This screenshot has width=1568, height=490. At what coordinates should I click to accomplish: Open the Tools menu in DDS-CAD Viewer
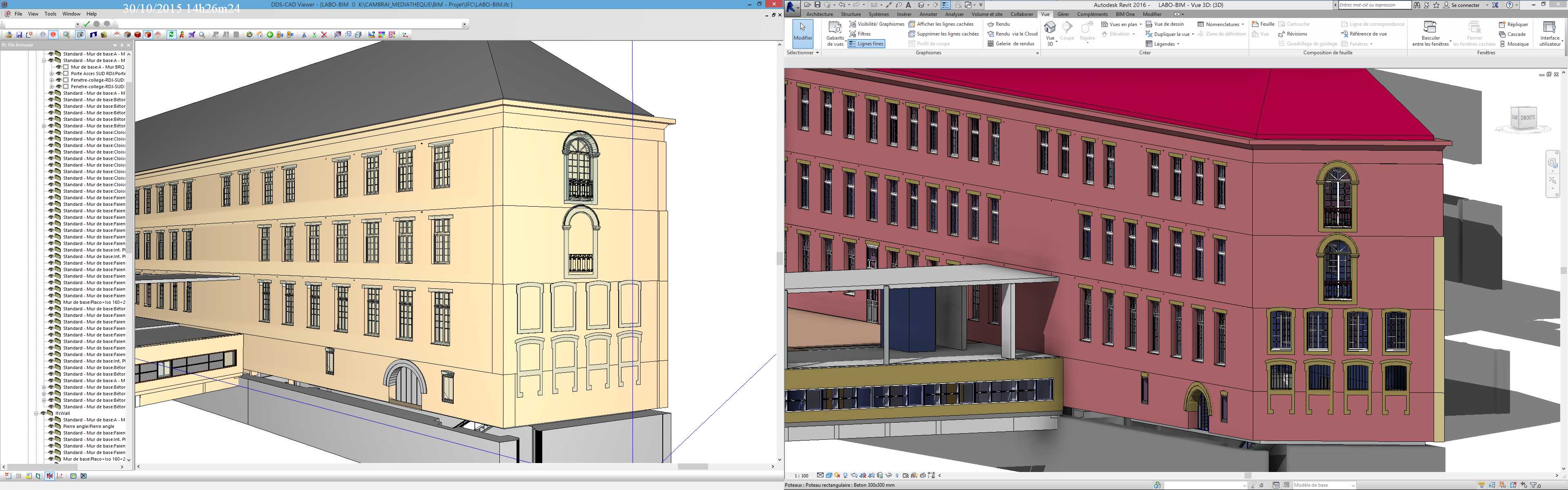pos(51,13)
